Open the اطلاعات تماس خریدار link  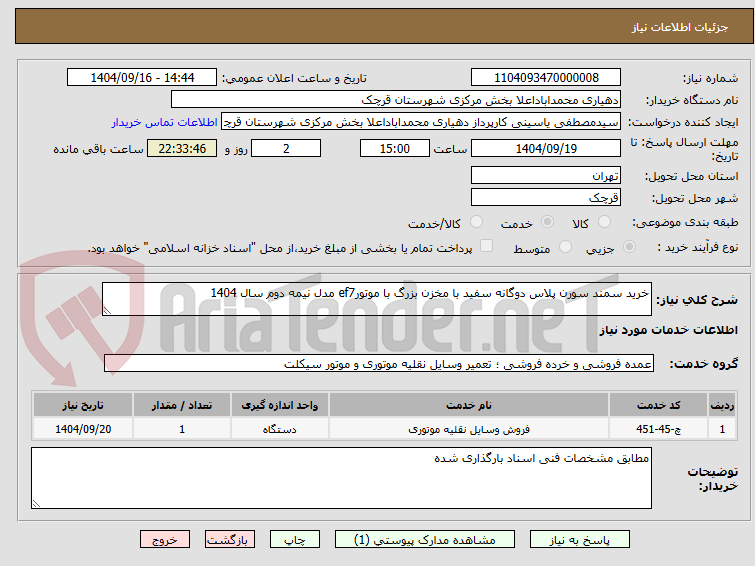tap(165, 122)
